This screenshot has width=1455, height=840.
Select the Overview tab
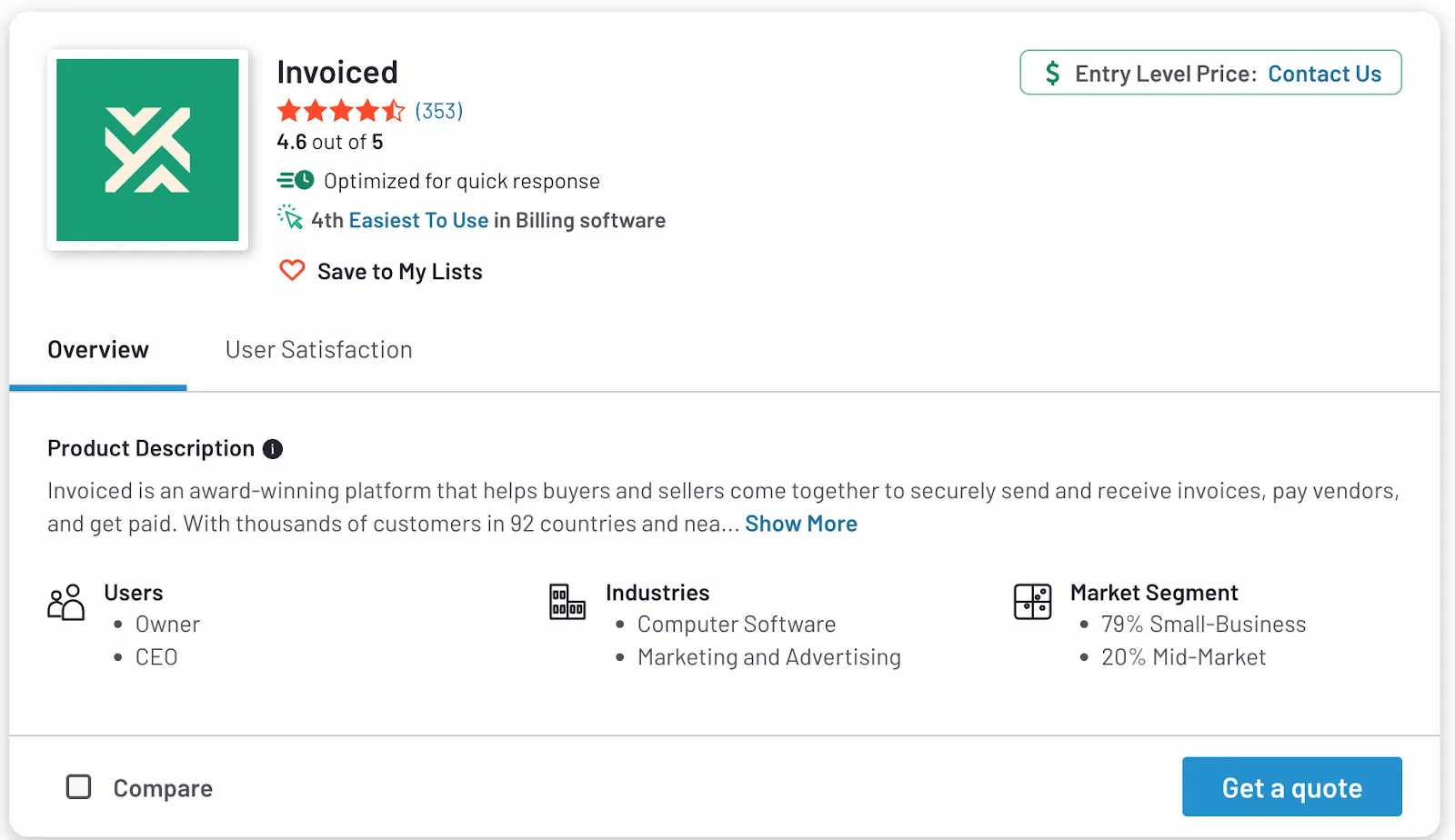coord(97,349)
